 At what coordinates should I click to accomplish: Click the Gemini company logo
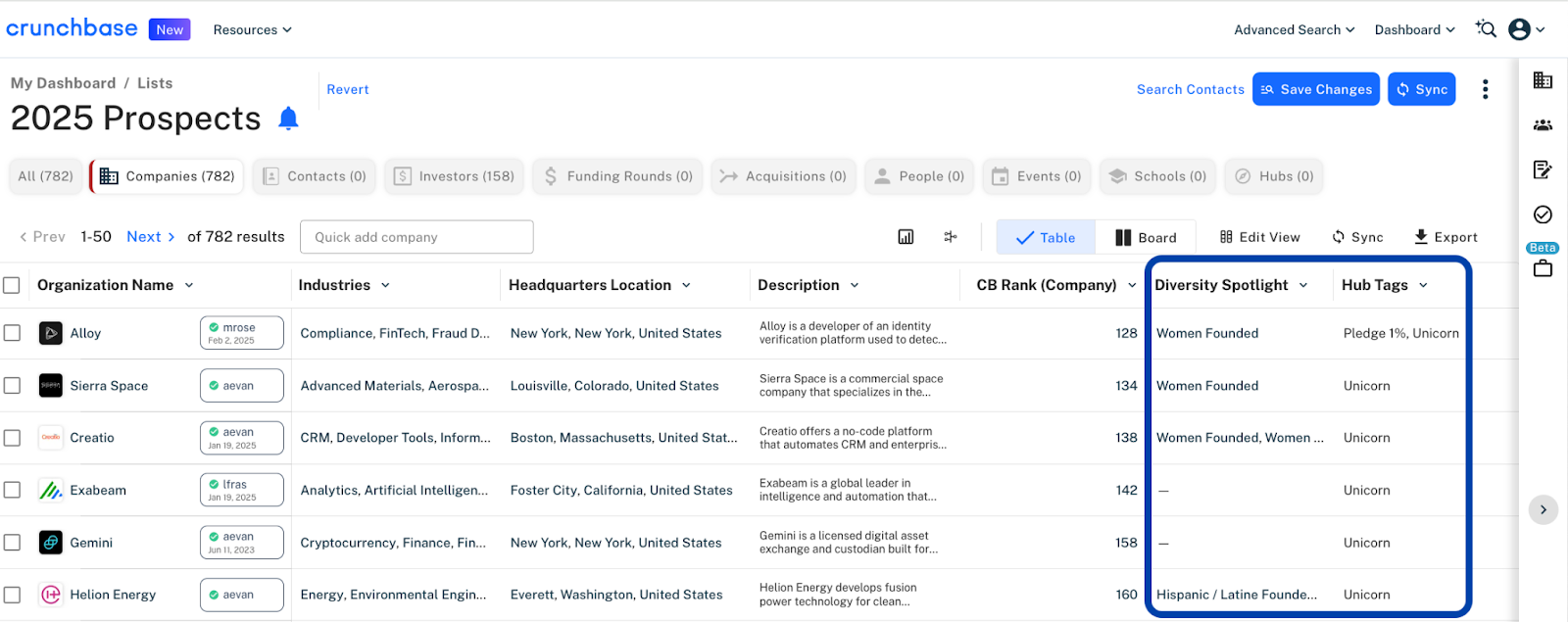coord(51,543)
